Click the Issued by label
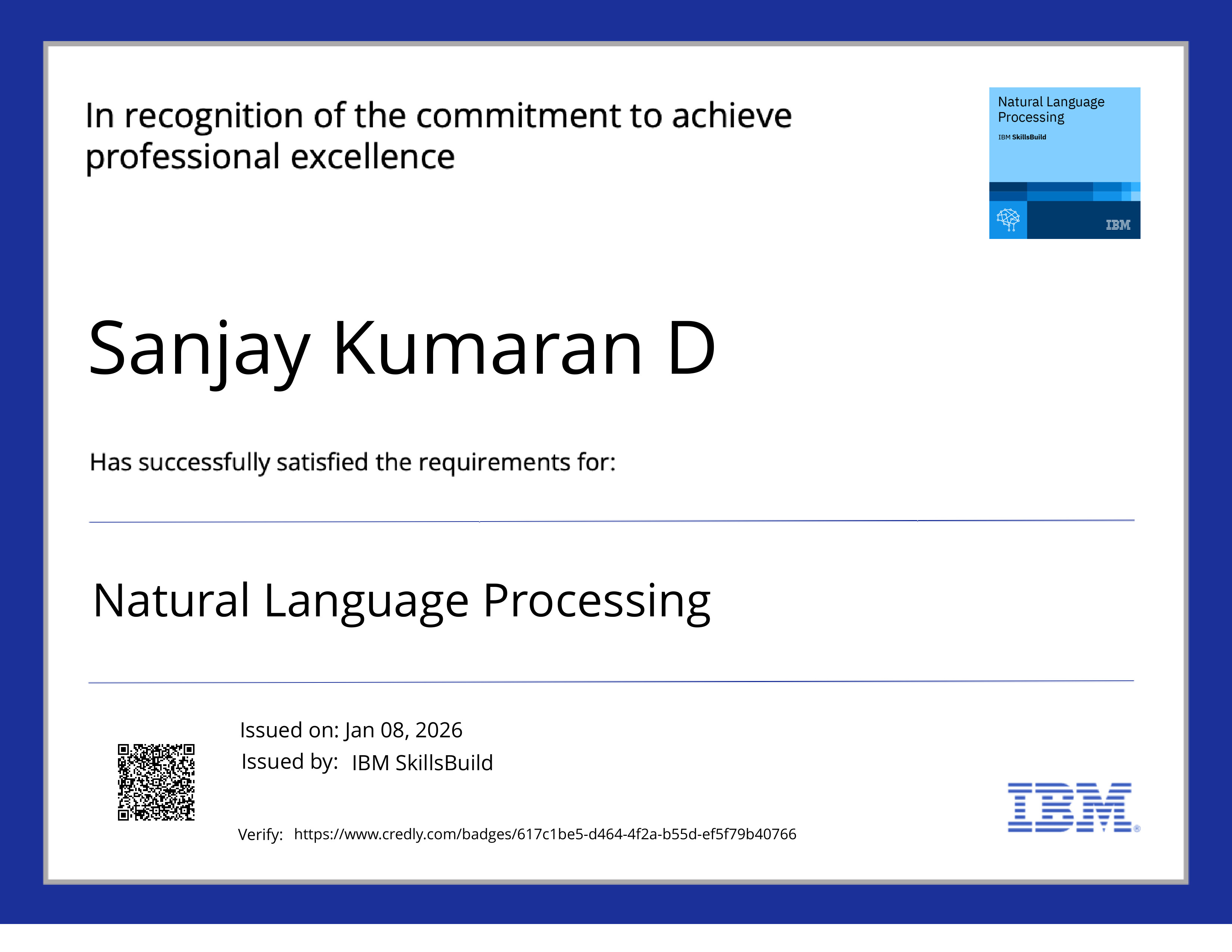Viewport: 1232px width, 952px height. point(289,761)
